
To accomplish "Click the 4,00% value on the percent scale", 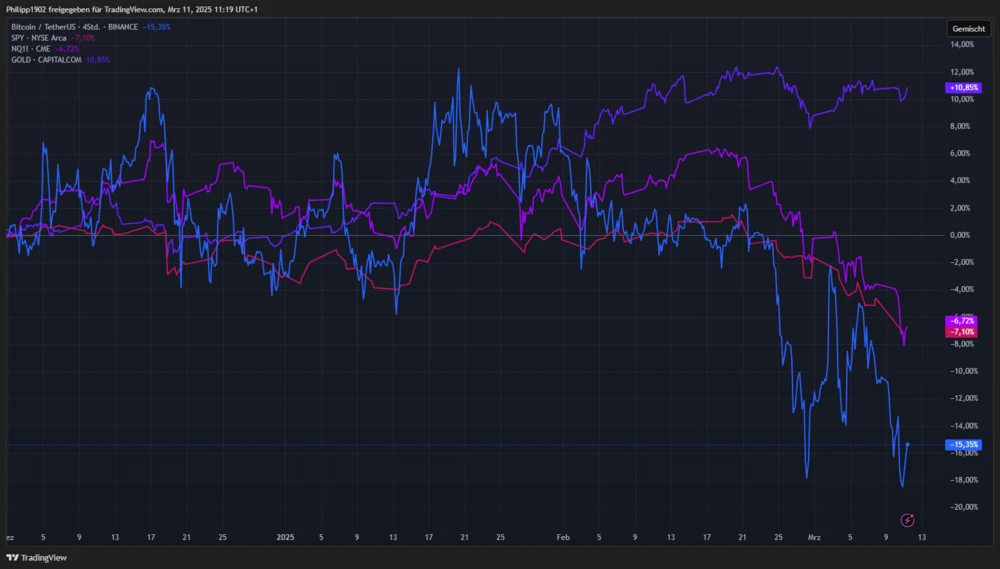I will (960, 181).
